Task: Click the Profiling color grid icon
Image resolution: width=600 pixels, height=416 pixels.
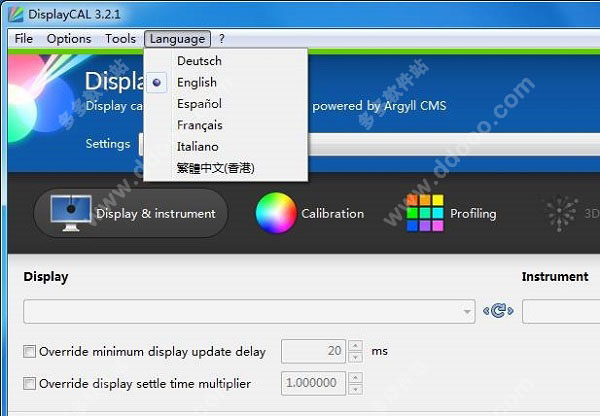Action: 425,213
